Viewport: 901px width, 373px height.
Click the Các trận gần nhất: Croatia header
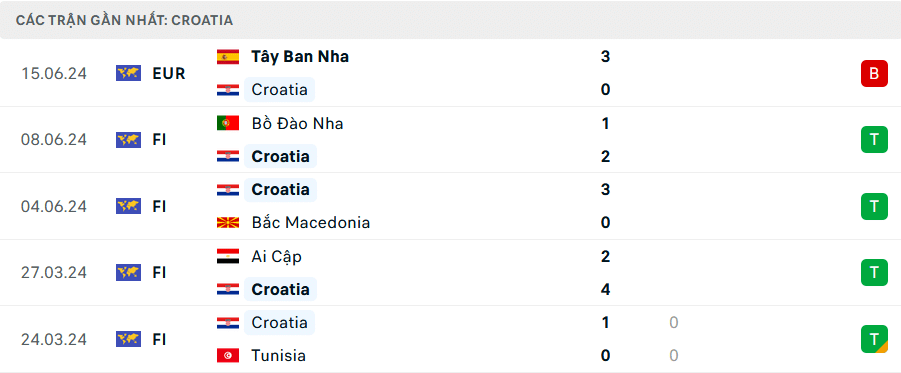click(x=124, y=20)
